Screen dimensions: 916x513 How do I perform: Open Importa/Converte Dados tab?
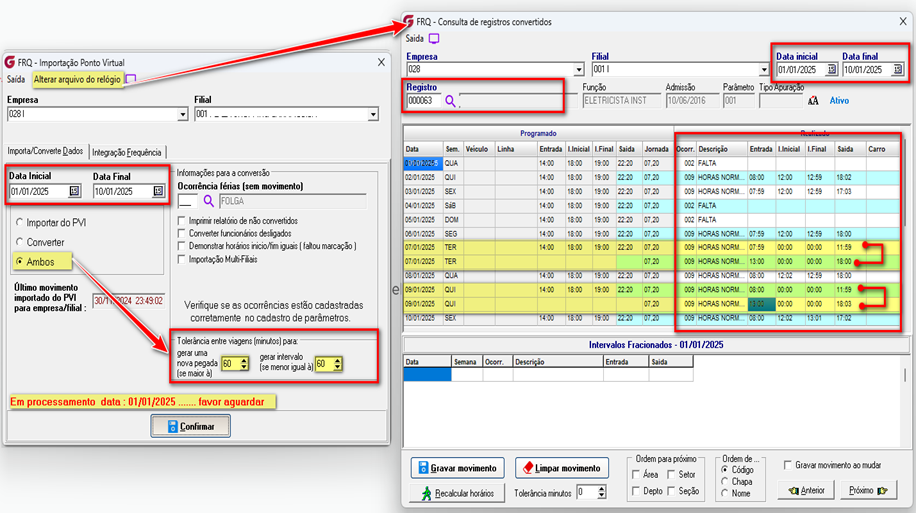tap(46, 151)
